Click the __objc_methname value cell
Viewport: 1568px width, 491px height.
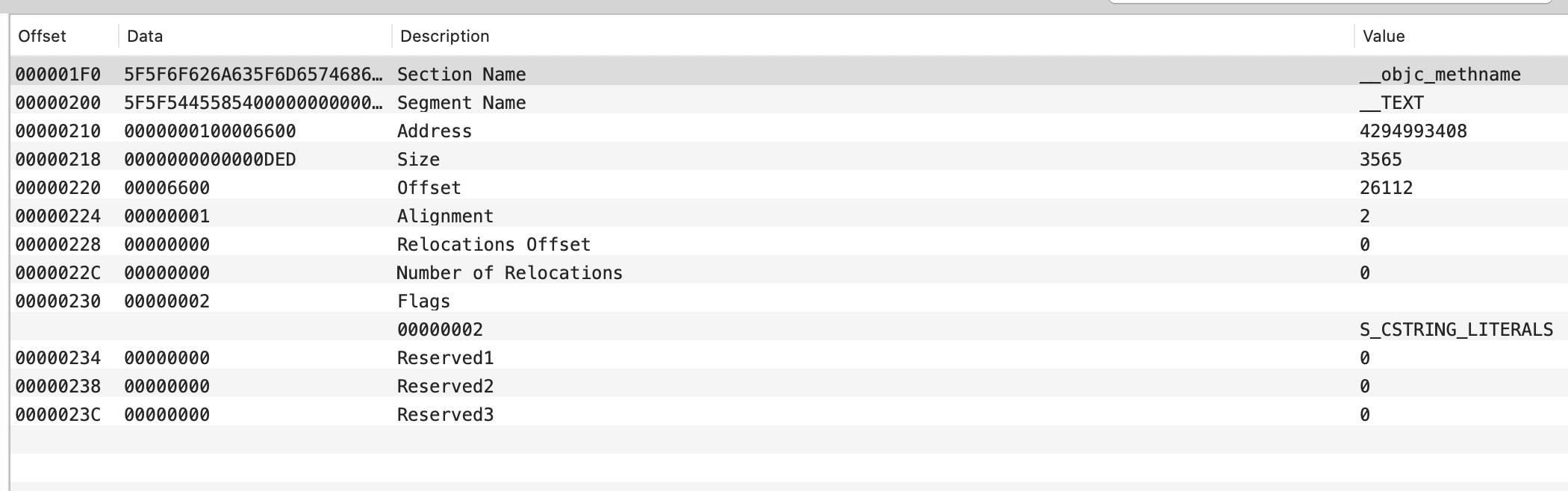1440,74
